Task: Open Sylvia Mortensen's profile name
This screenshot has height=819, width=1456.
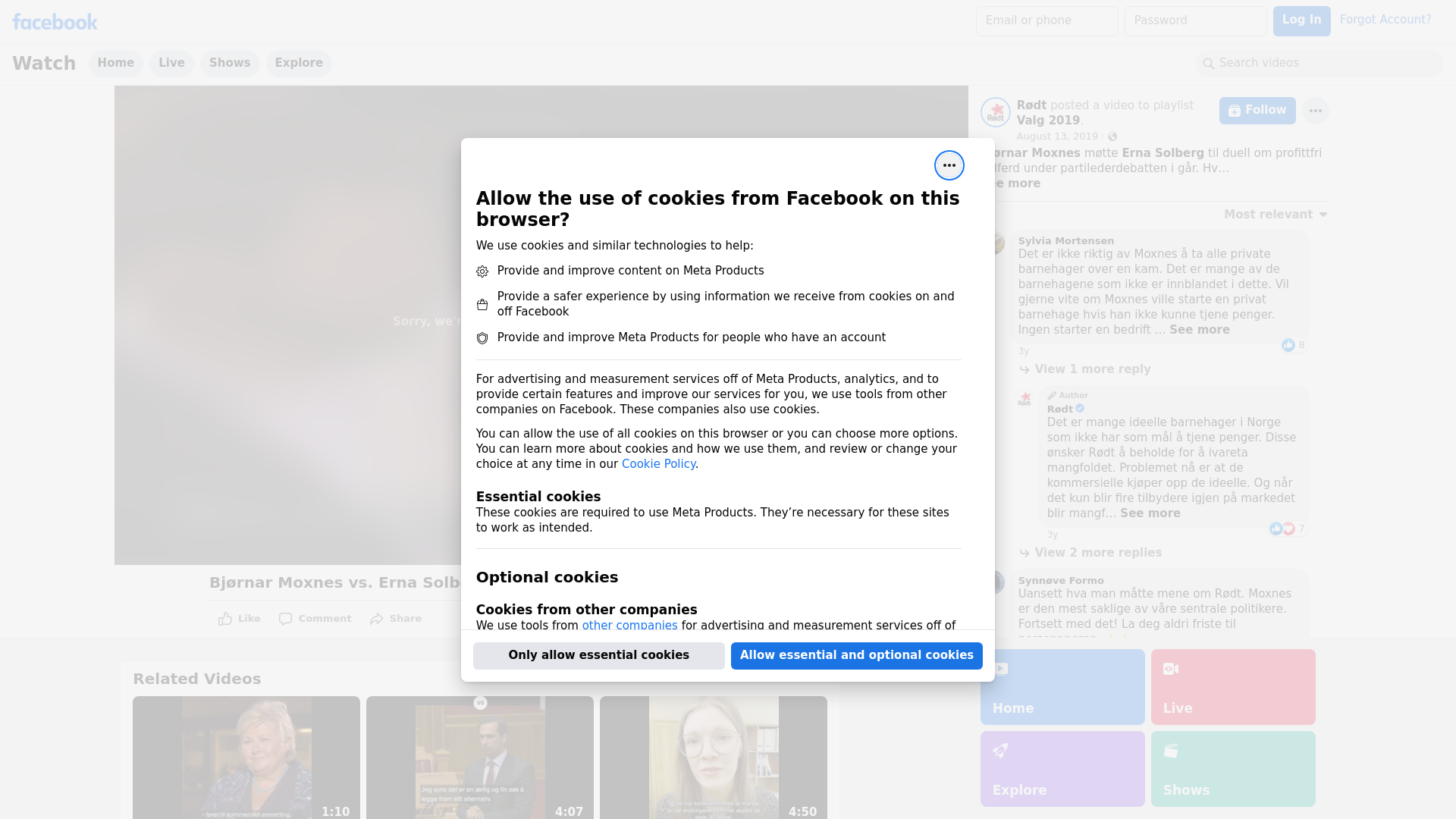Action: 1065,241
